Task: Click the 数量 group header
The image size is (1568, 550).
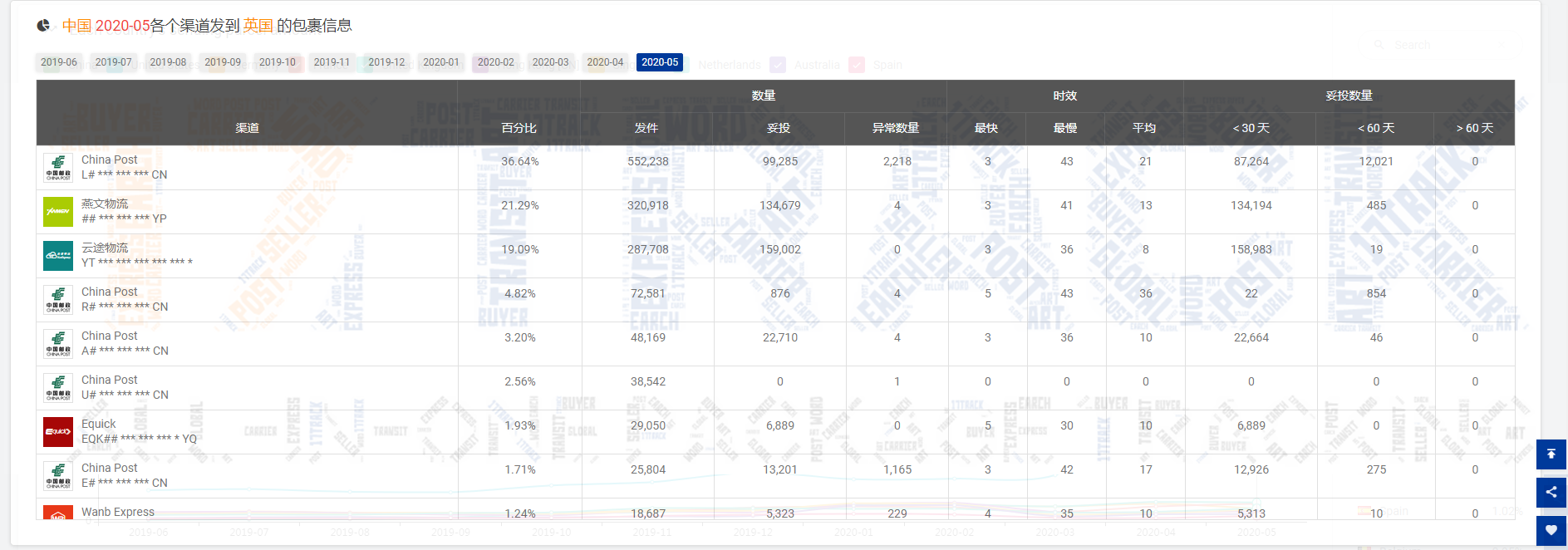Action: click(764, 96)
